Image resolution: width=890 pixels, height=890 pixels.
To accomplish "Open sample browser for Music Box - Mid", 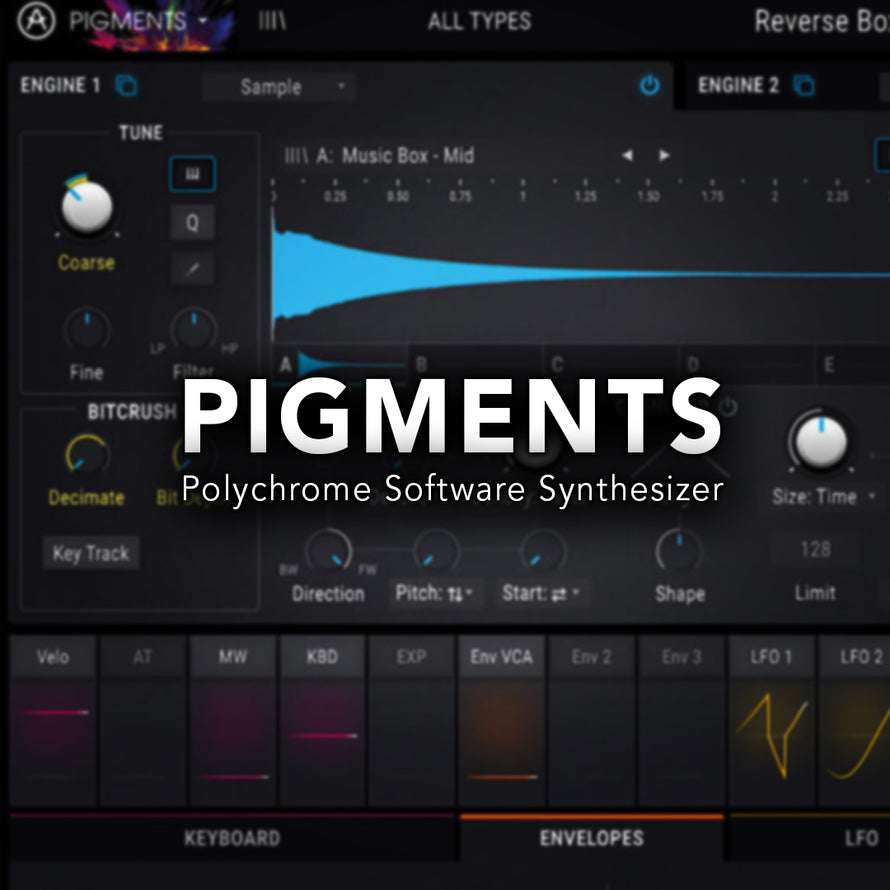I will pyautogui.click(x=379, y=156).
